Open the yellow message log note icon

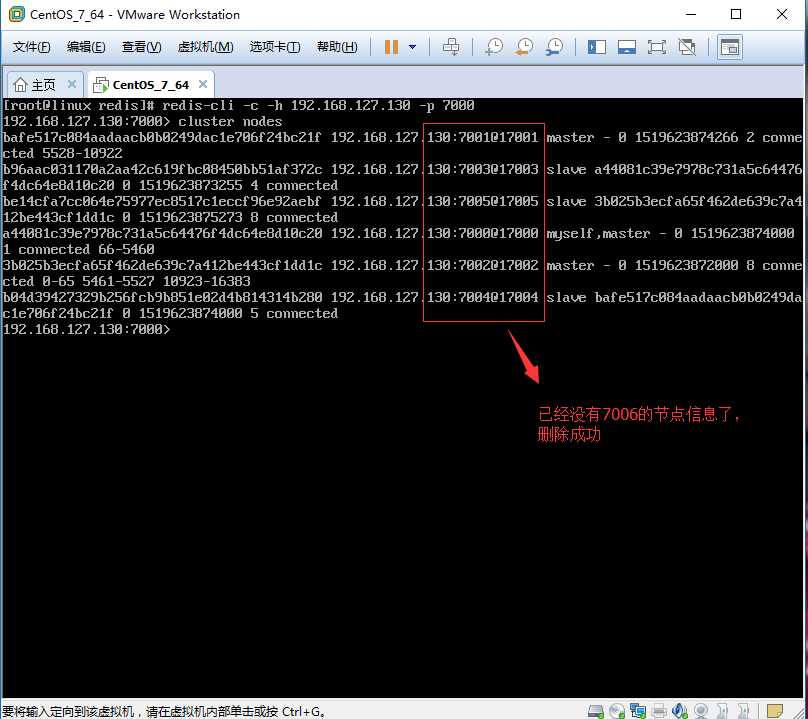tap(775, 711)
